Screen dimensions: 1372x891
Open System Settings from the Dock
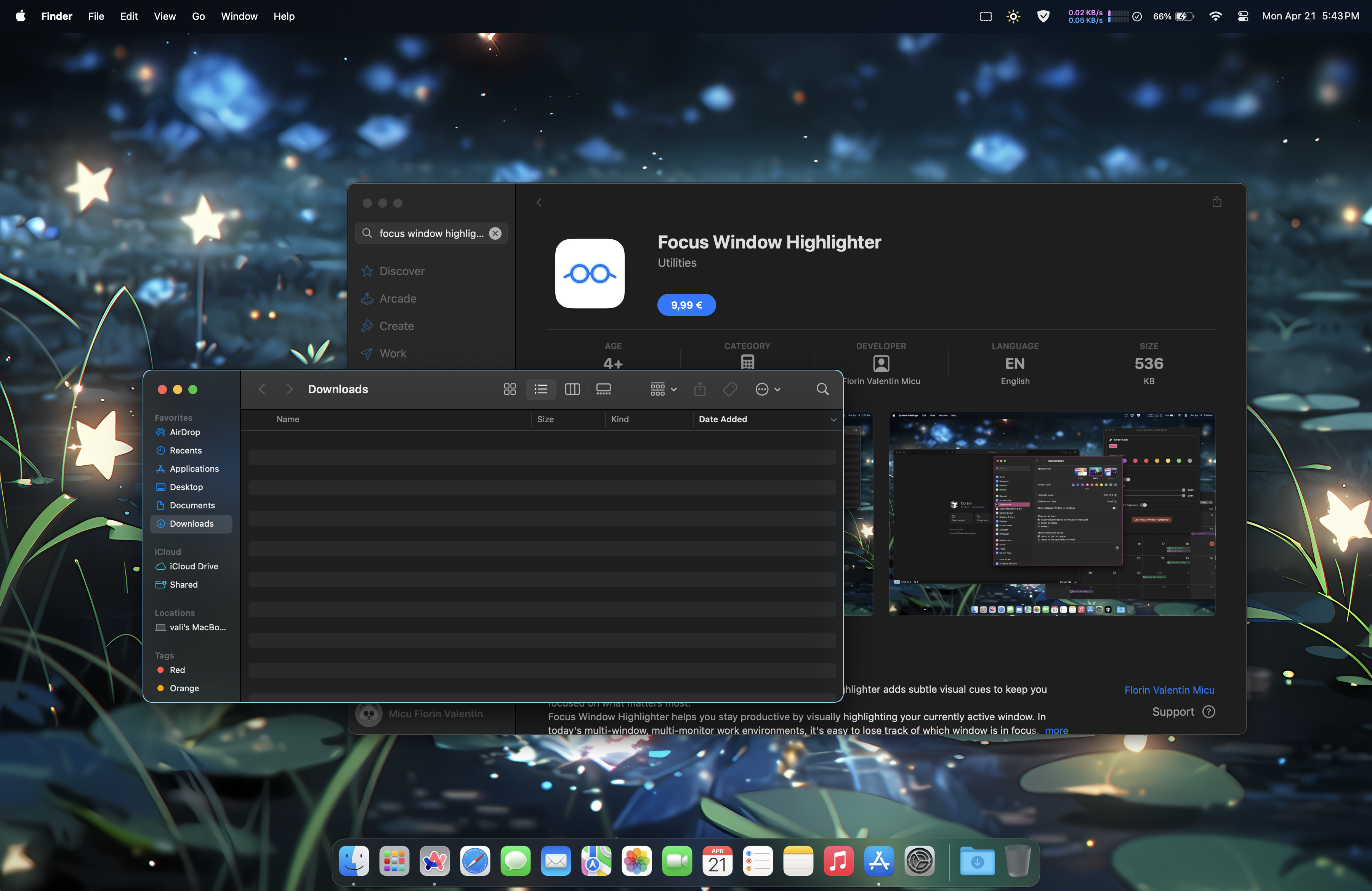919,862
